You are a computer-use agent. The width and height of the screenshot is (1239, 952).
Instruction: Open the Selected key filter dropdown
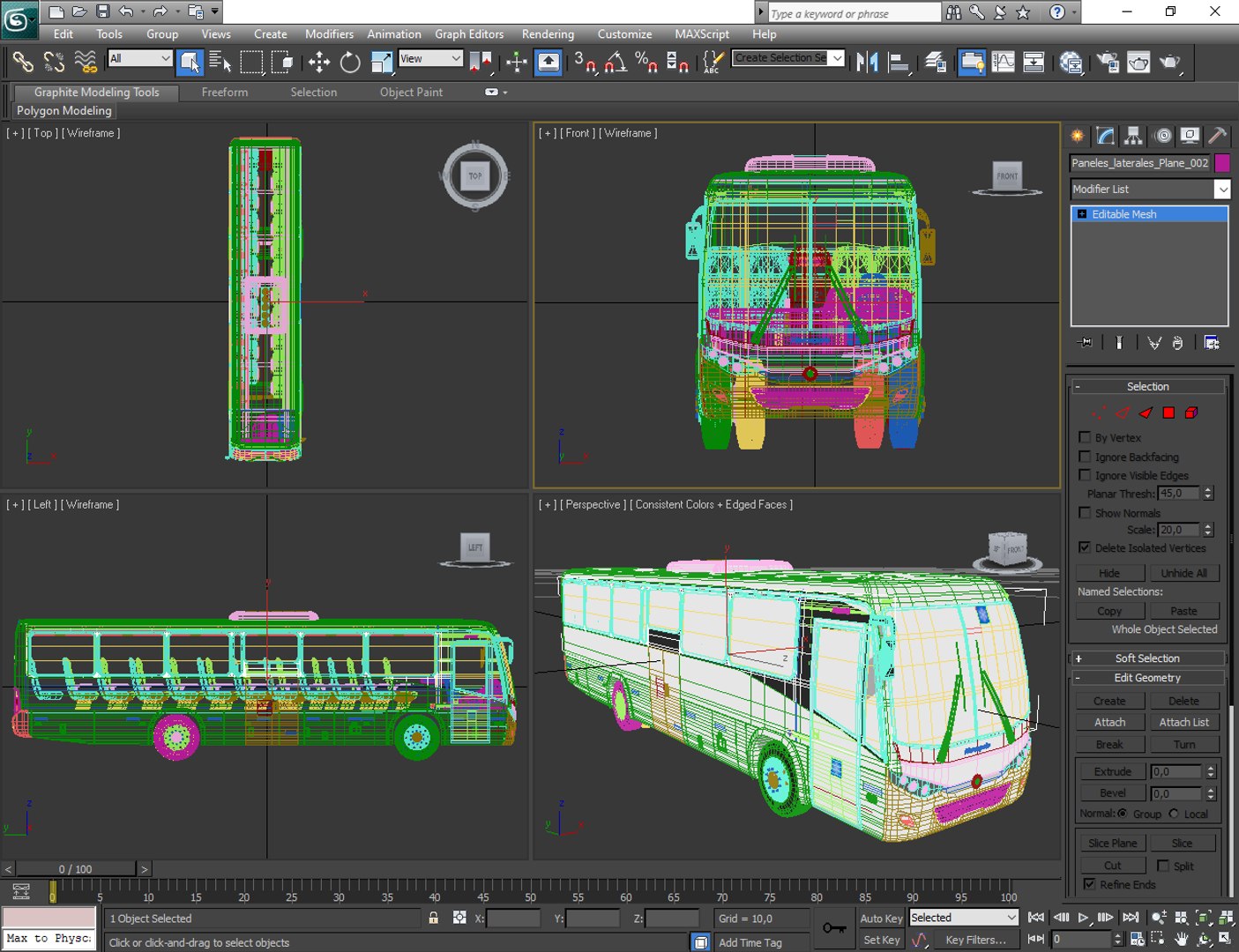[964, 918]
